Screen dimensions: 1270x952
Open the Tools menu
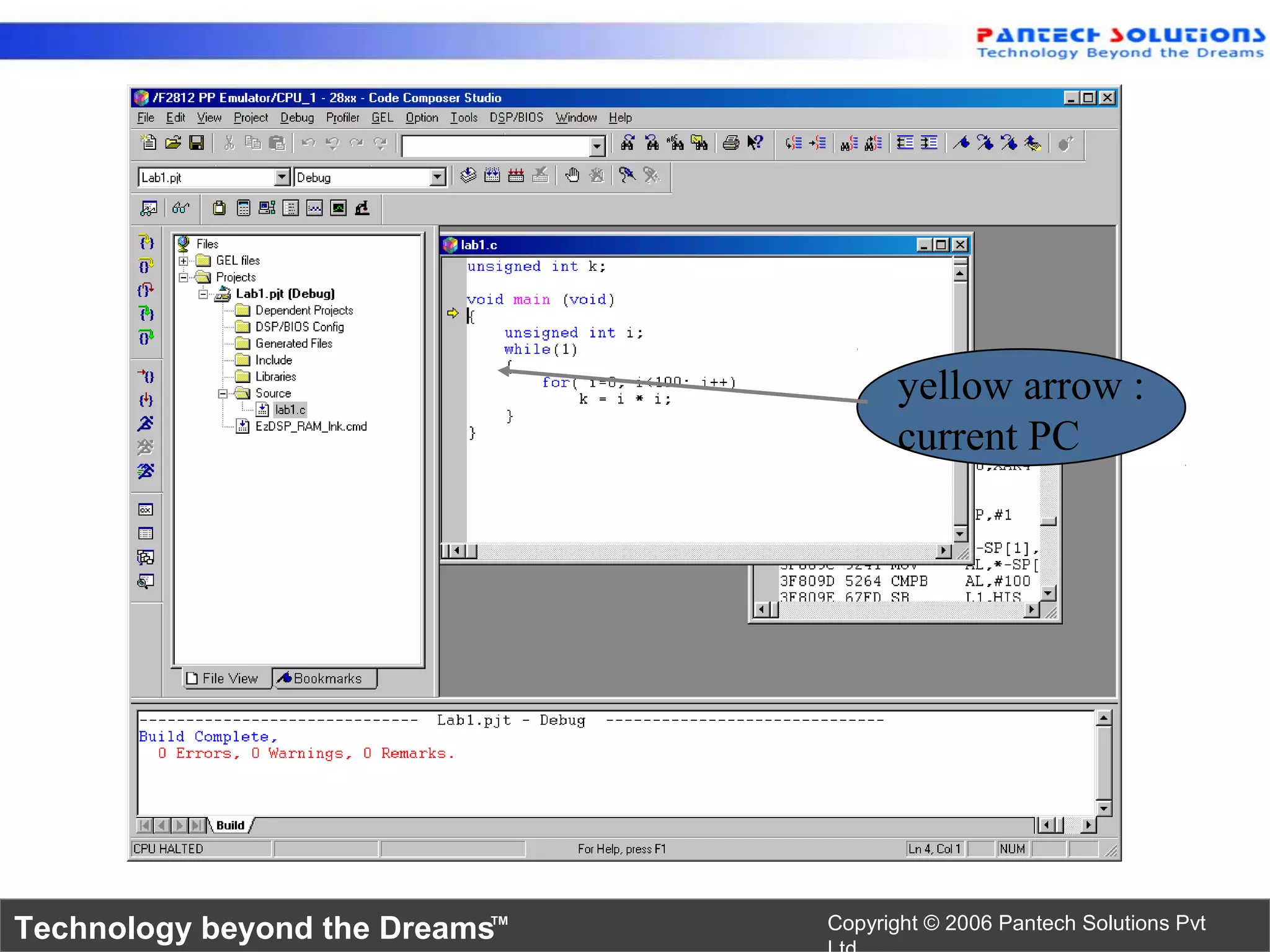point(464,118)
